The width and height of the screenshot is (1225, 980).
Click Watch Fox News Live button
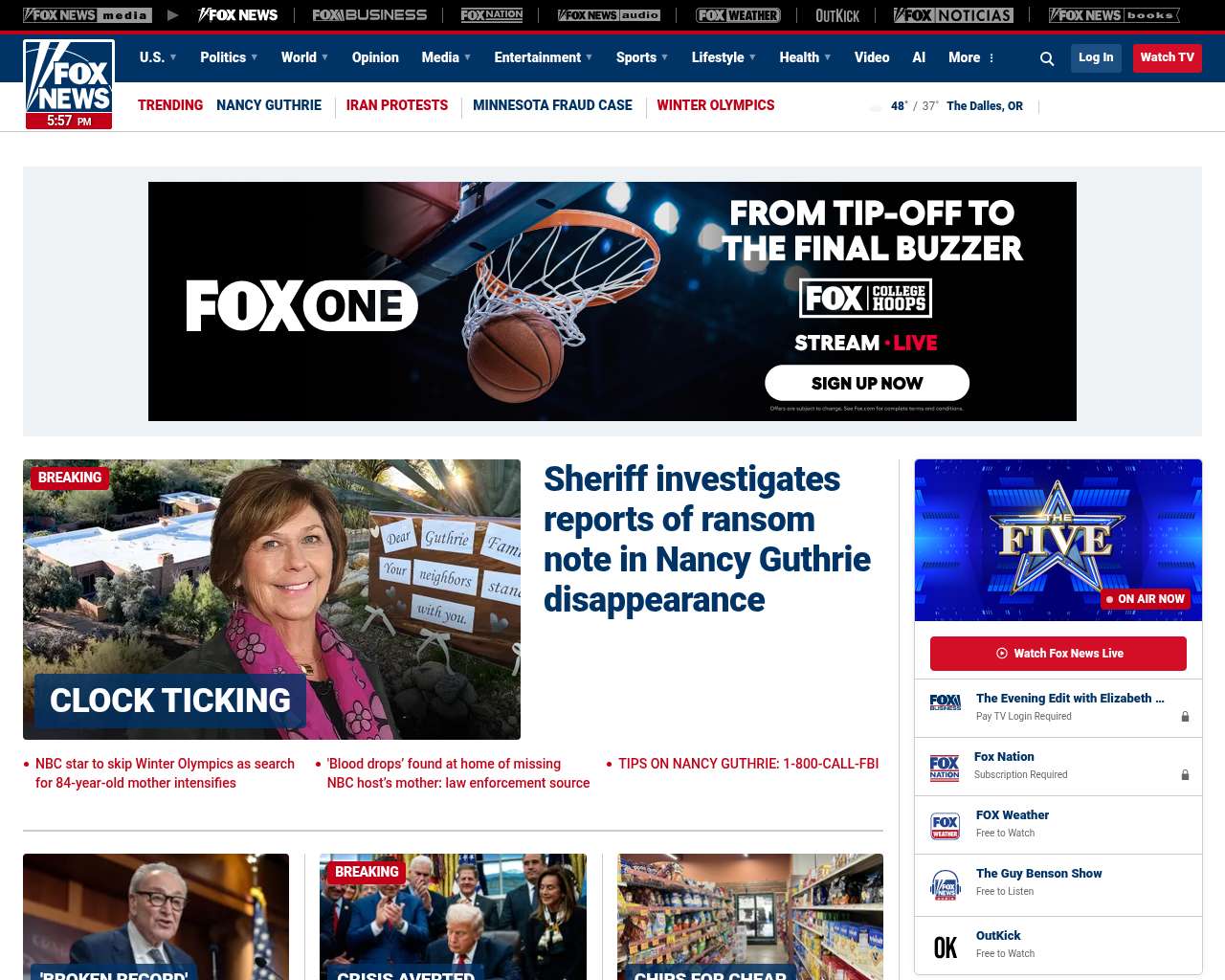[x=1058, y=654]
